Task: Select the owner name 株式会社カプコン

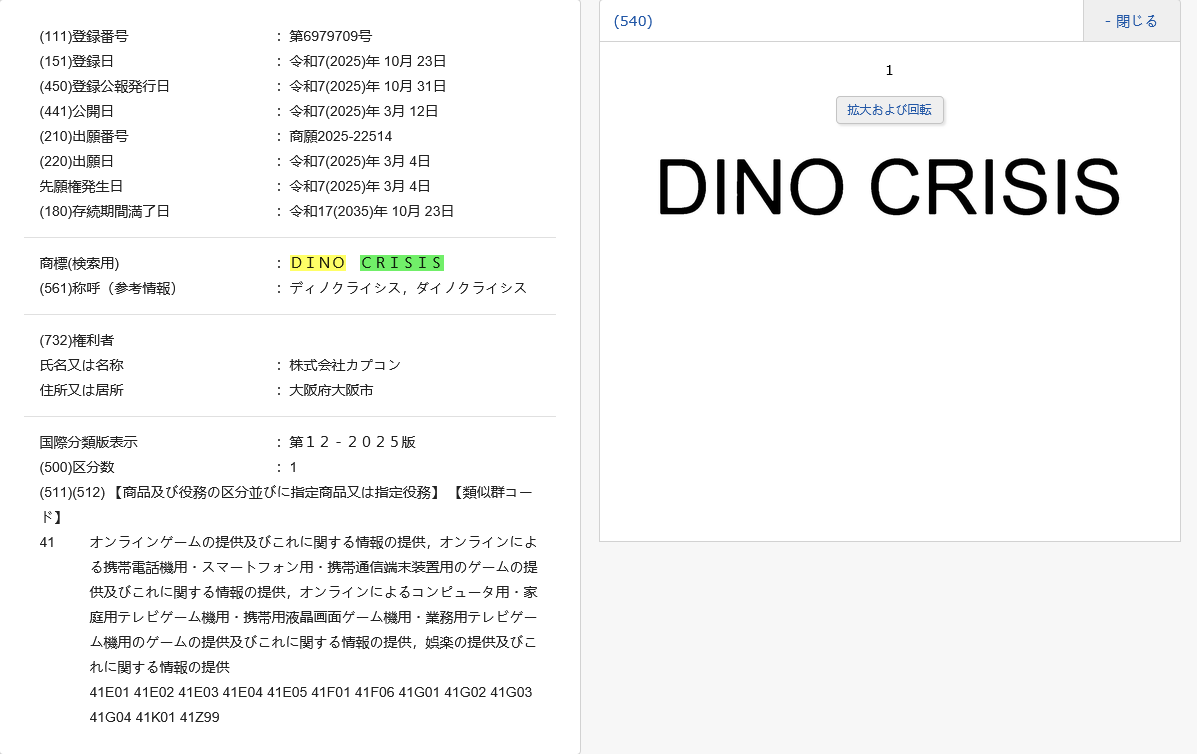Action: pos(345,366)
